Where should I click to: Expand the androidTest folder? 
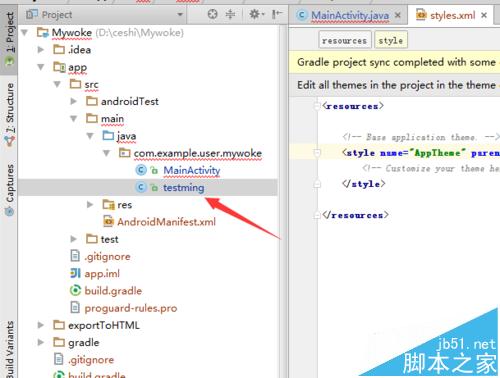point(74,101)
